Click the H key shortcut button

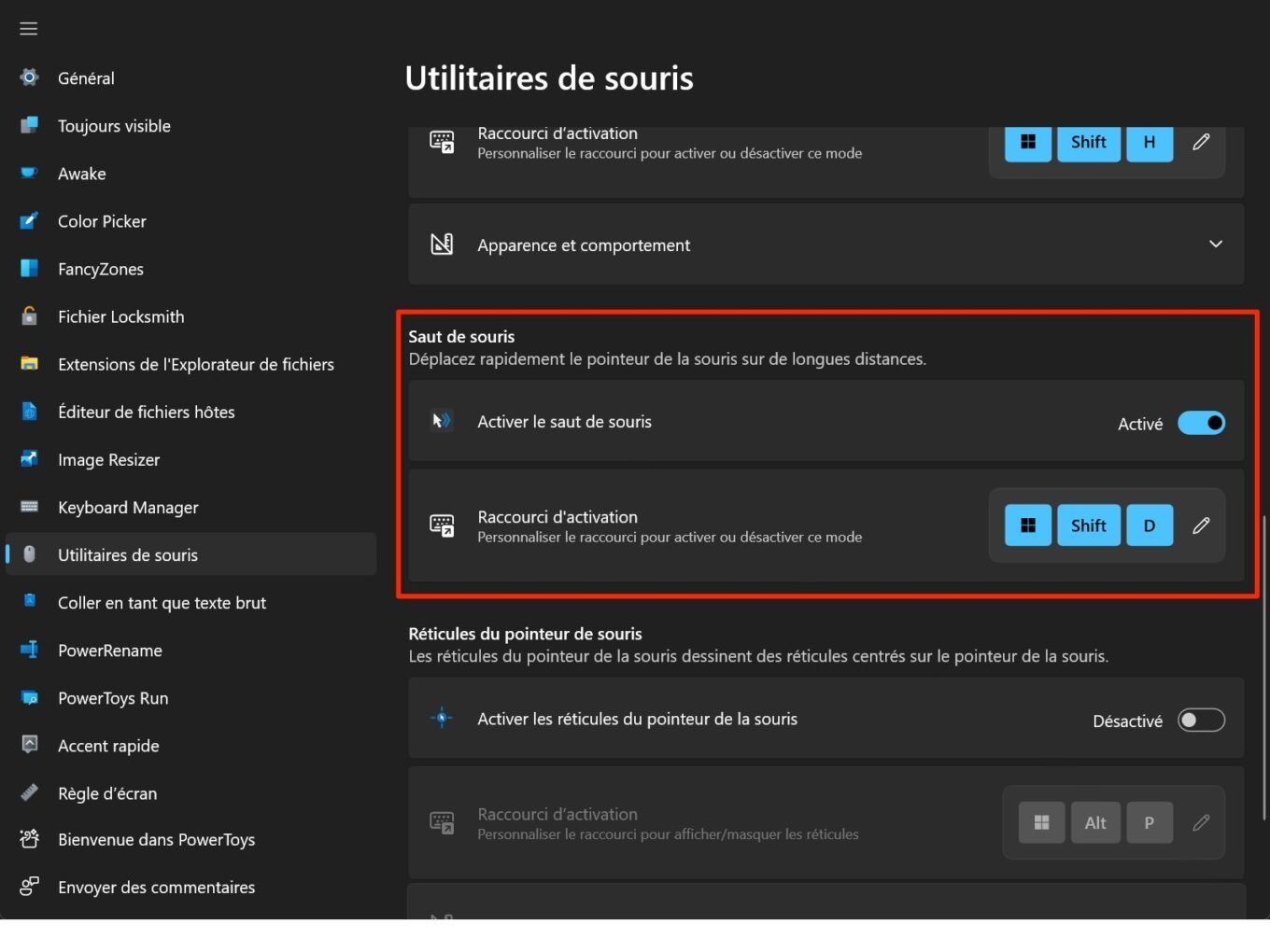[1150, 142]
